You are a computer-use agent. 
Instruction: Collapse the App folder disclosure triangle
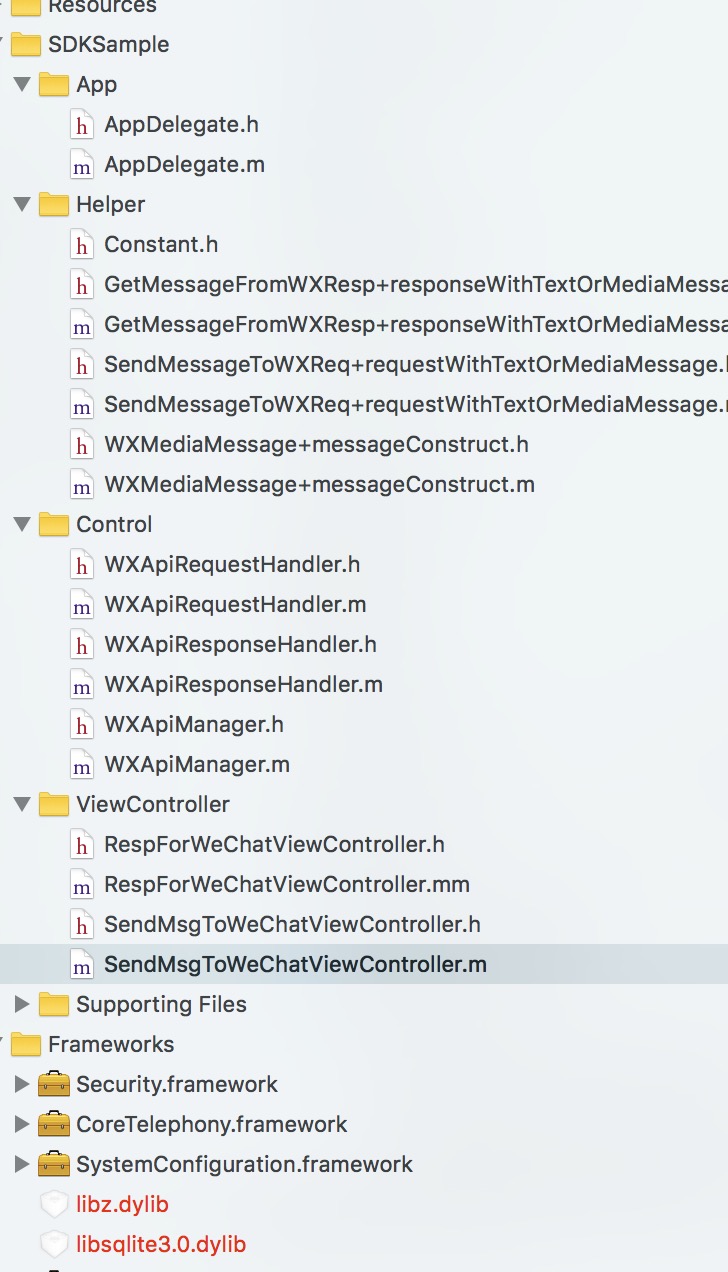[x=22, y=84]
